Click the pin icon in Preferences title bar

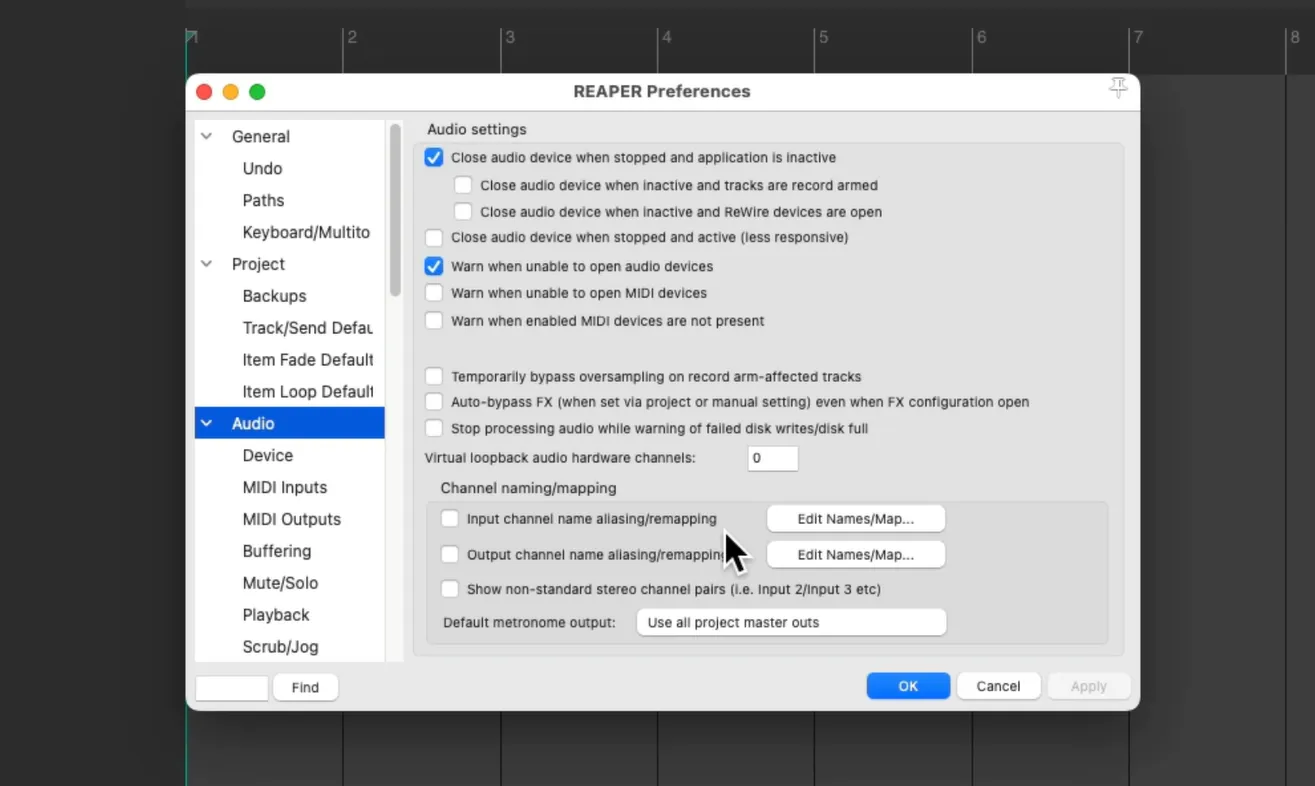[1118, 89]
